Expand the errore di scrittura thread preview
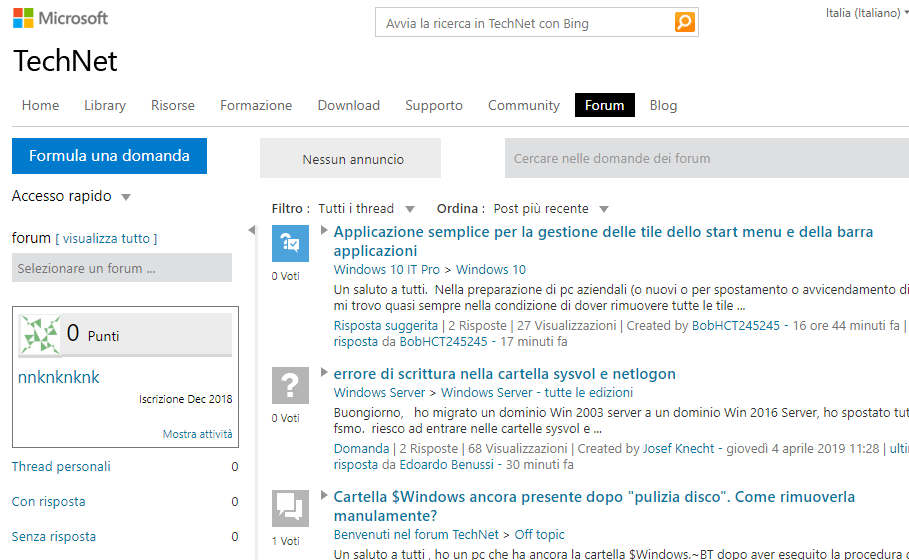The height and width of the screenshot is (560, 909). 324,372
